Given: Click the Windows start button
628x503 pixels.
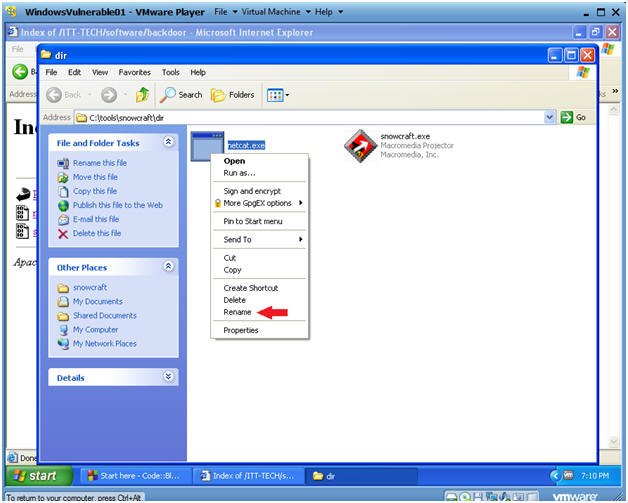Looking at the screenshot, I should [x=39, y=476].
